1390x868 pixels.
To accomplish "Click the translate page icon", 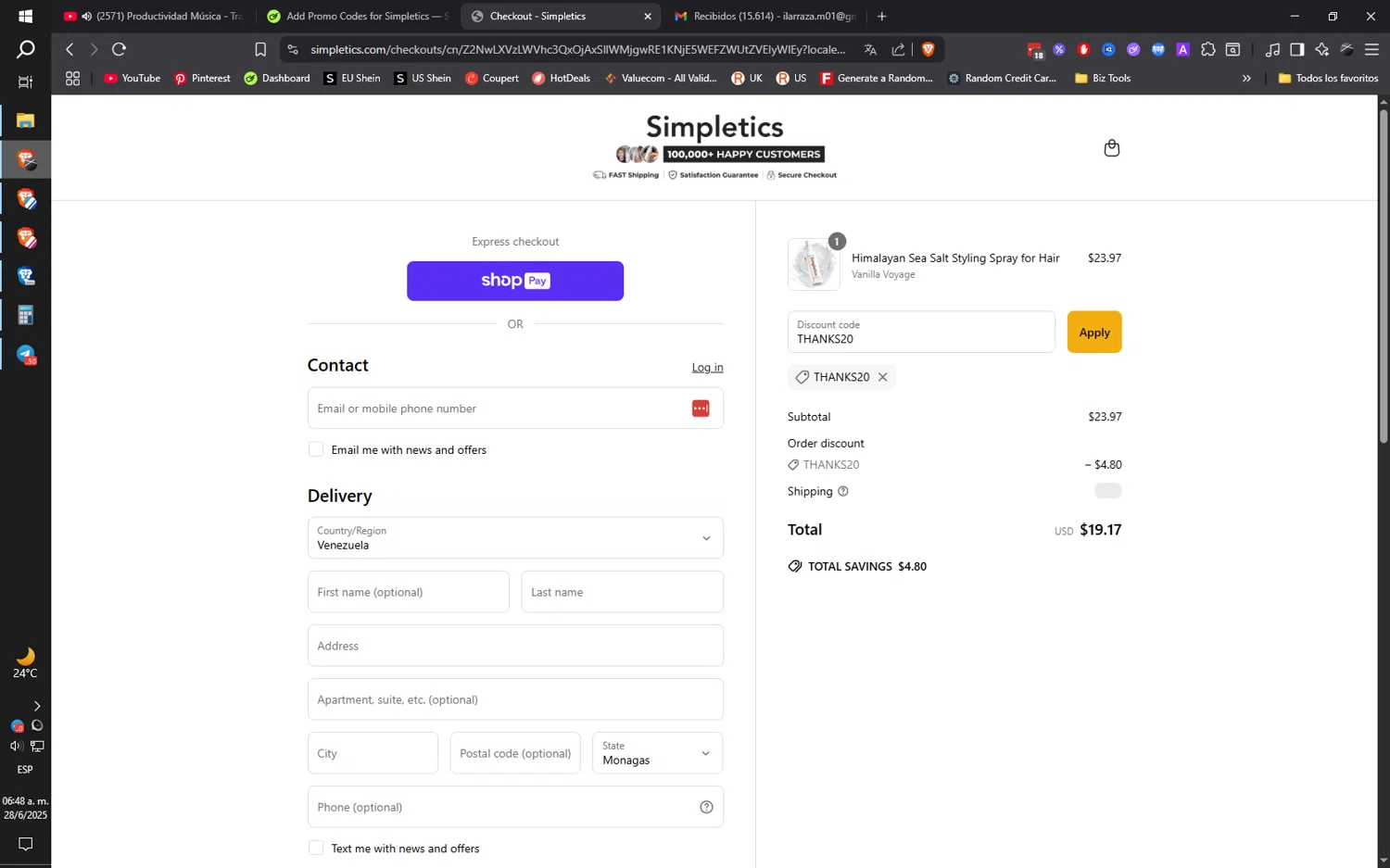I will click(870, 49).
